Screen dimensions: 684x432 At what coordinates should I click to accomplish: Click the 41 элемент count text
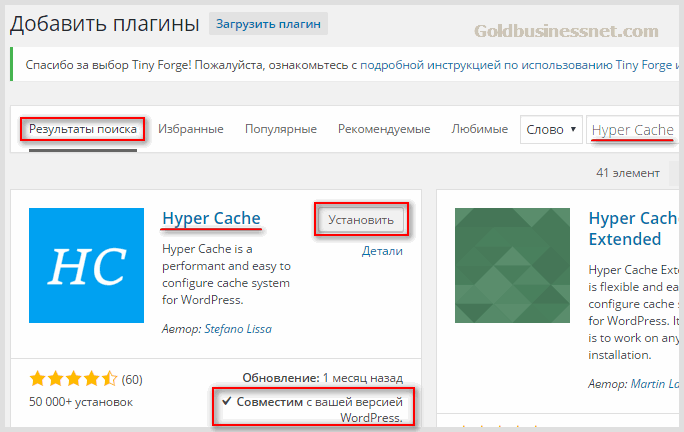(x=628, y=173)
